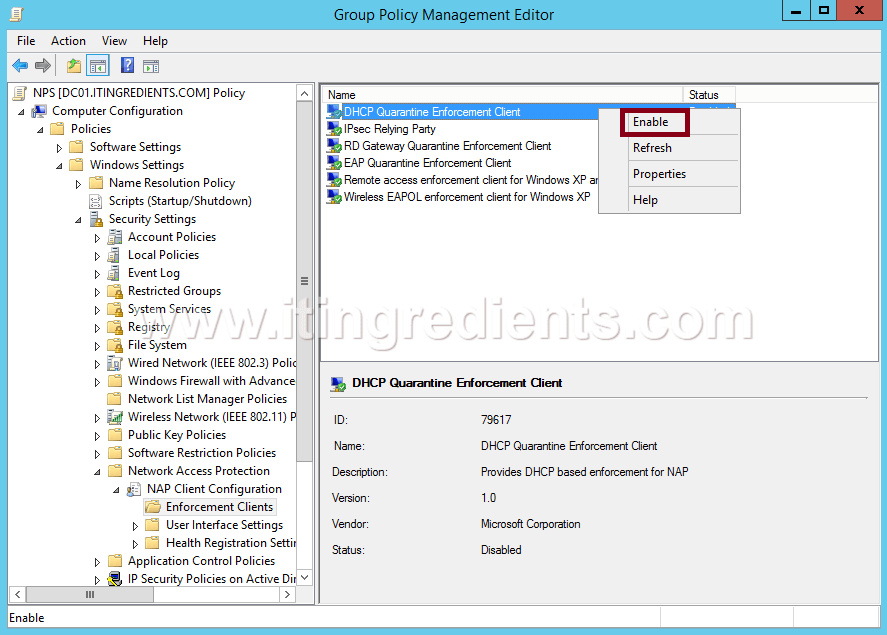The height and width of the screenshot is (635, 887).
Task: Click the Name column header
Action: [500, 95]
